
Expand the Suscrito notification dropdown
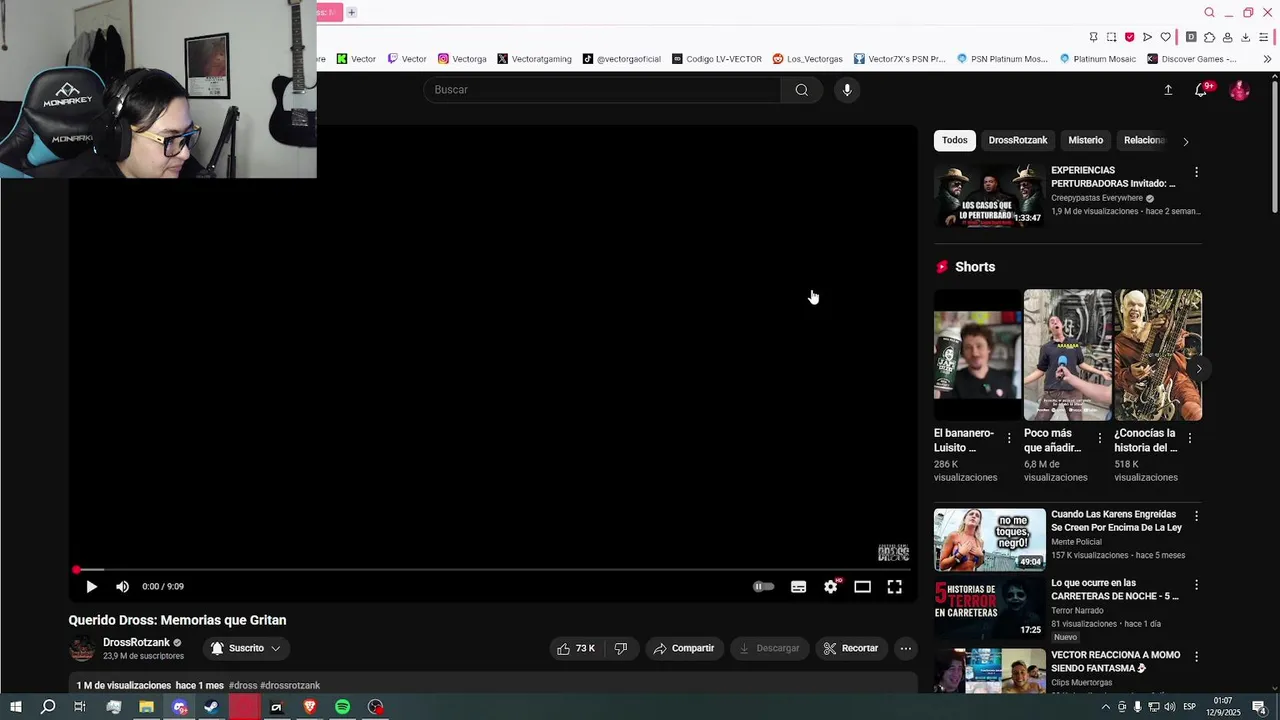click(246, 648)
